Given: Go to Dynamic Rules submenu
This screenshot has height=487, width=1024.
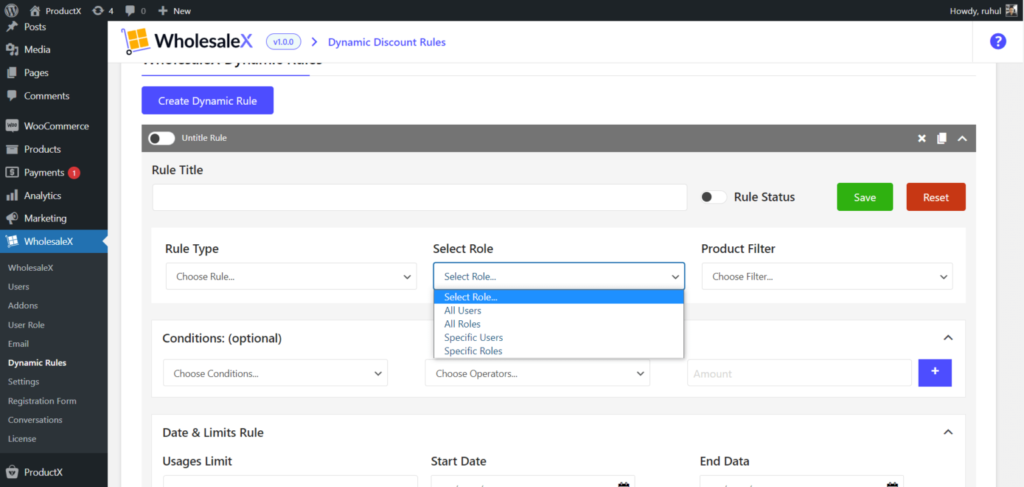Looking at the screenshot, I should coord(37,362).
